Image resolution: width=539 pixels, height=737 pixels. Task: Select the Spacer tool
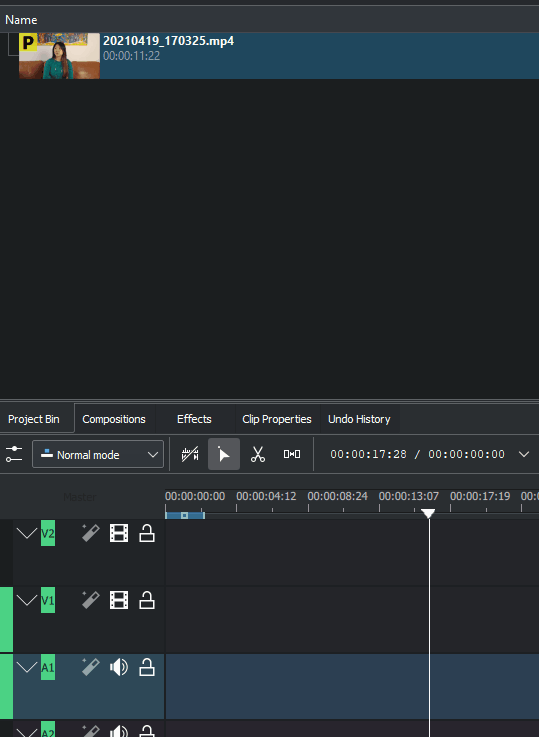point(292,454)
